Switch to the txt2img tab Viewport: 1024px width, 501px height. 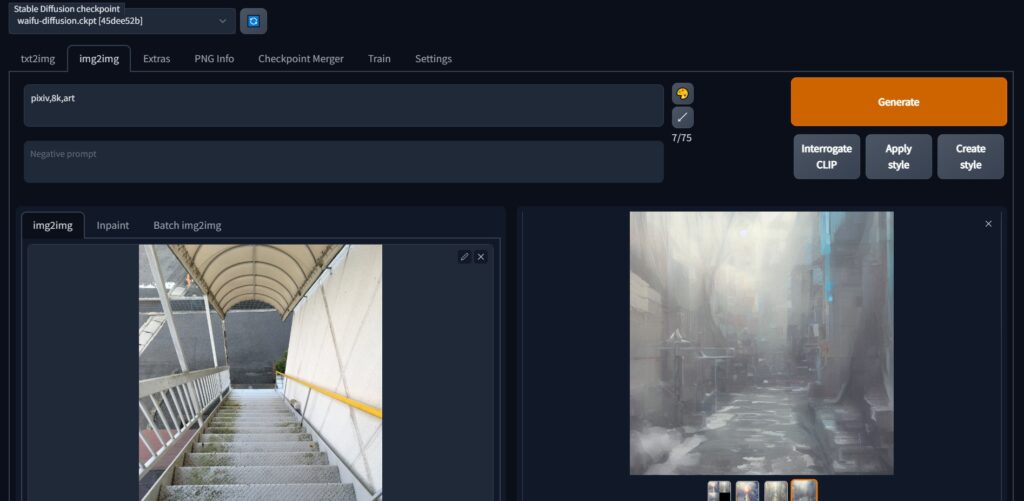[x=37, y=59]
